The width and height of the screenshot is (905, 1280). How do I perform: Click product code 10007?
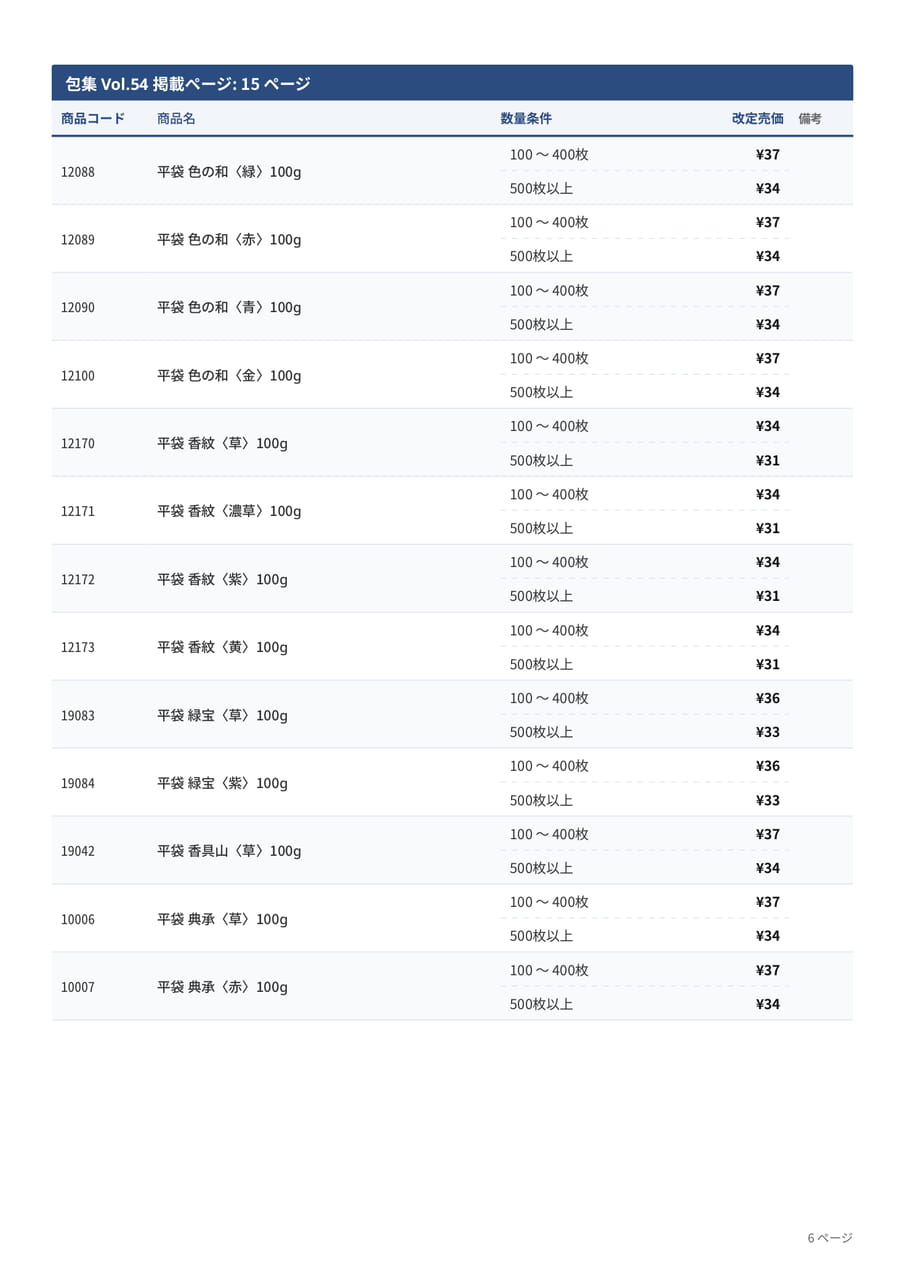(78, 987)
